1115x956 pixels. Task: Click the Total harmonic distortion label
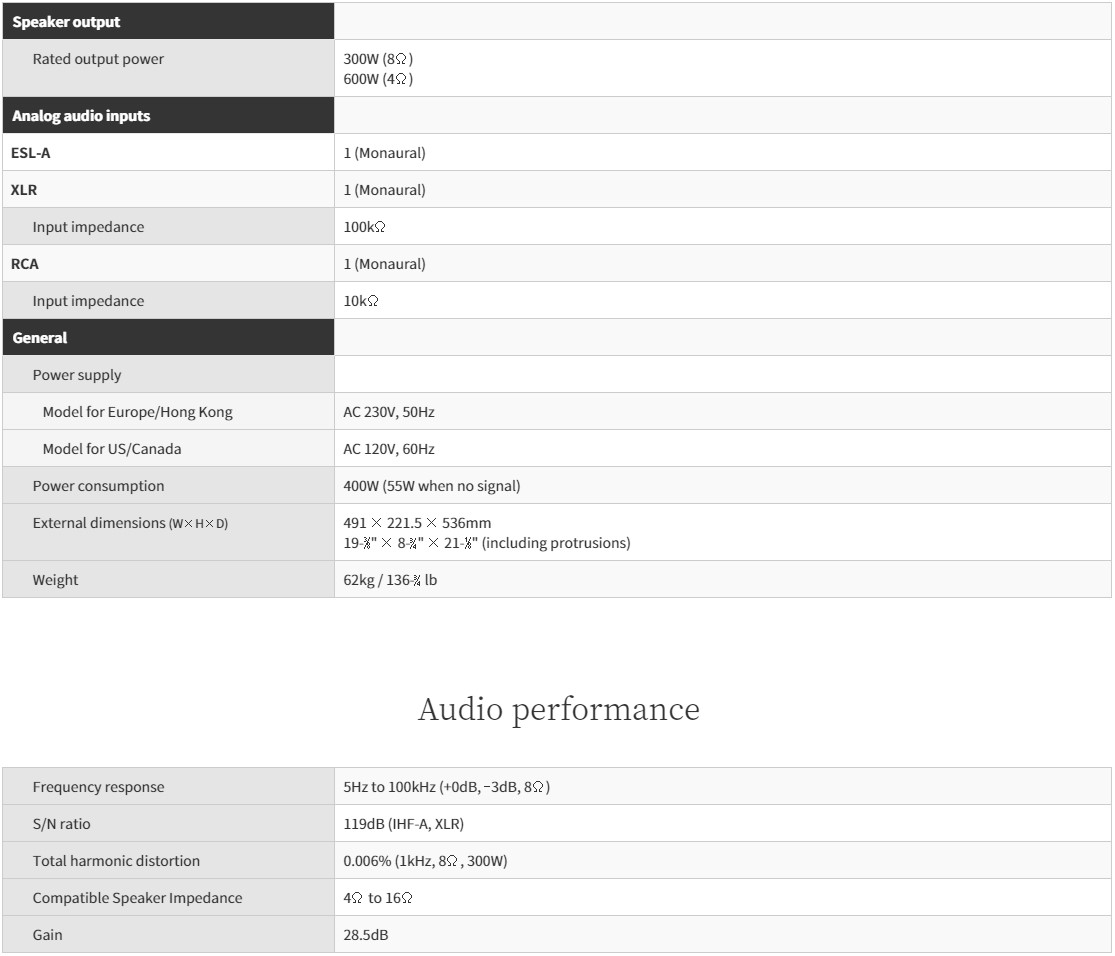[x=116, y=861]
